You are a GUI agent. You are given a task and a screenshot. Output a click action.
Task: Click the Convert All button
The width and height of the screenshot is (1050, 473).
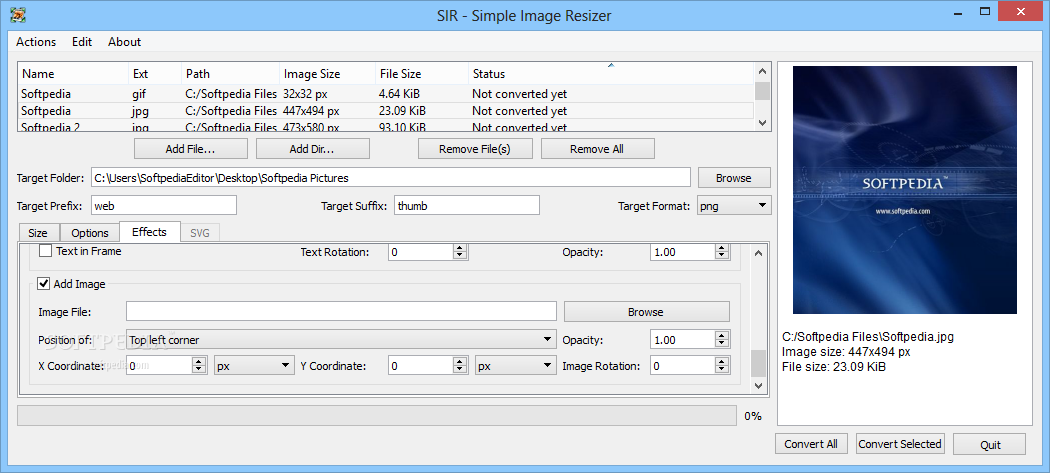pyautogui.click(x=811, y=444)
